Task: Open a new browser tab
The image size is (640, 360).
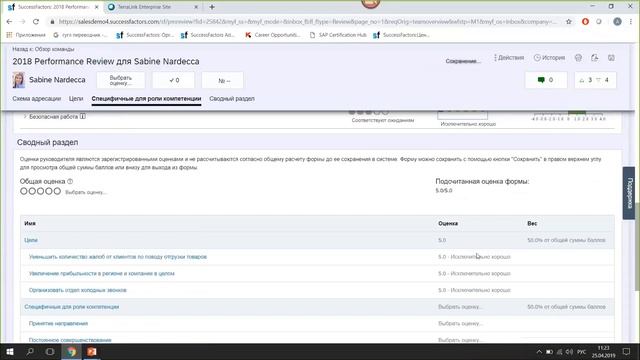Action: [x=212, y=7]
